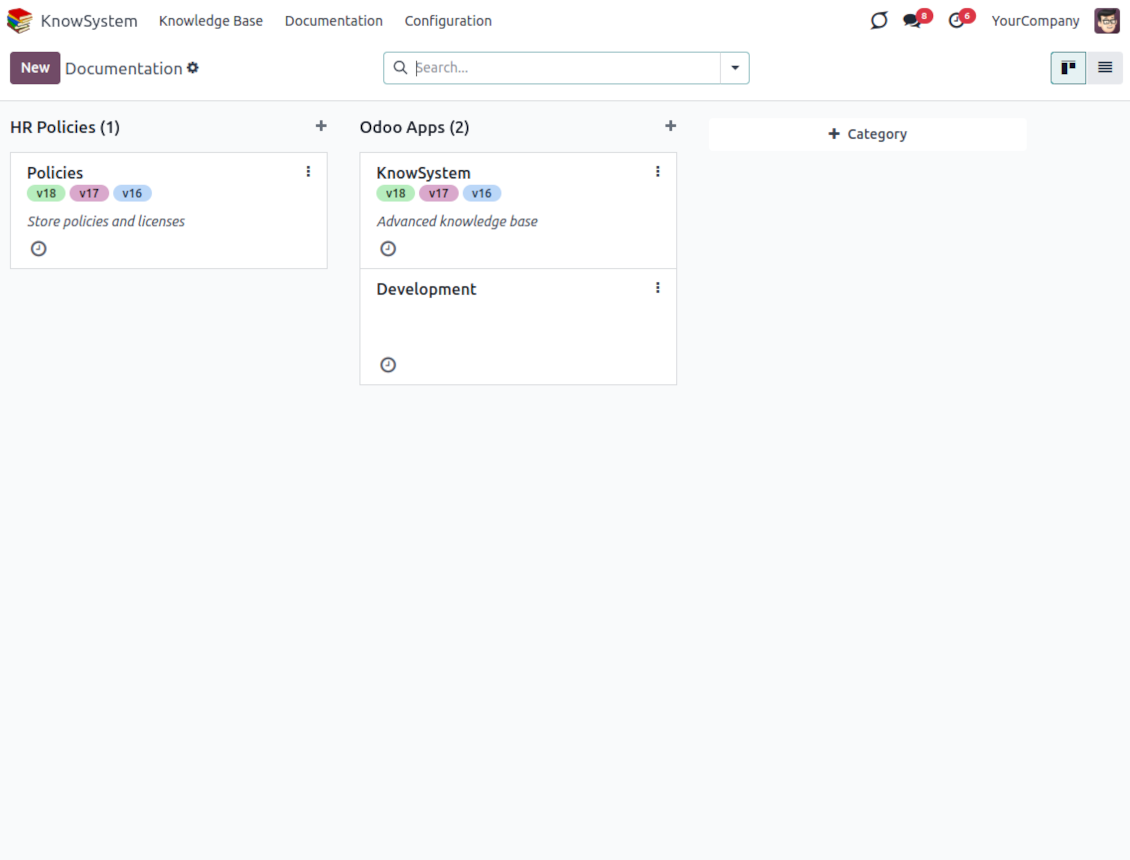Switch to kanban view
Image resolution: width=1130 pixels, height=860 pixels.
tap(1068, 68)
